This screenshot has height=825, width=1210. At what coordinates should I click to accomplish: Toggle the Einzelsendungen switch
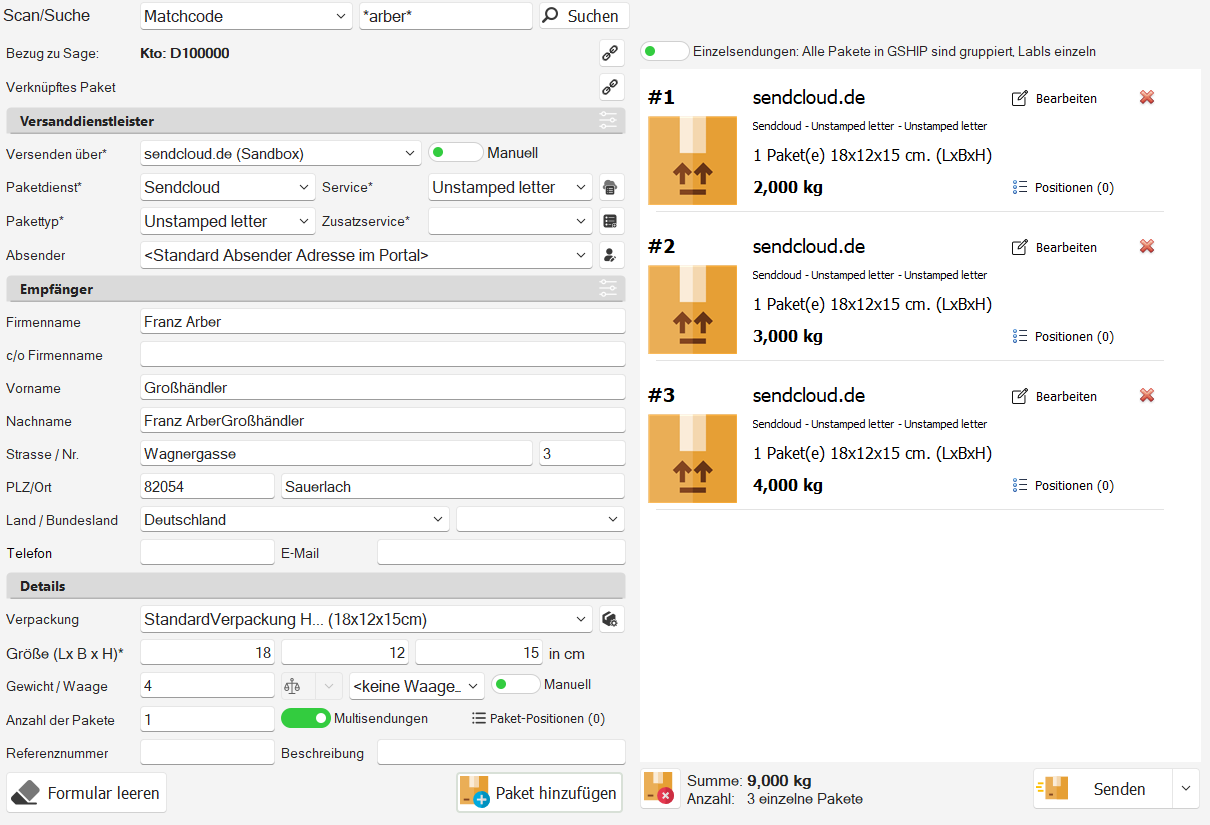[x=664, y=51]
